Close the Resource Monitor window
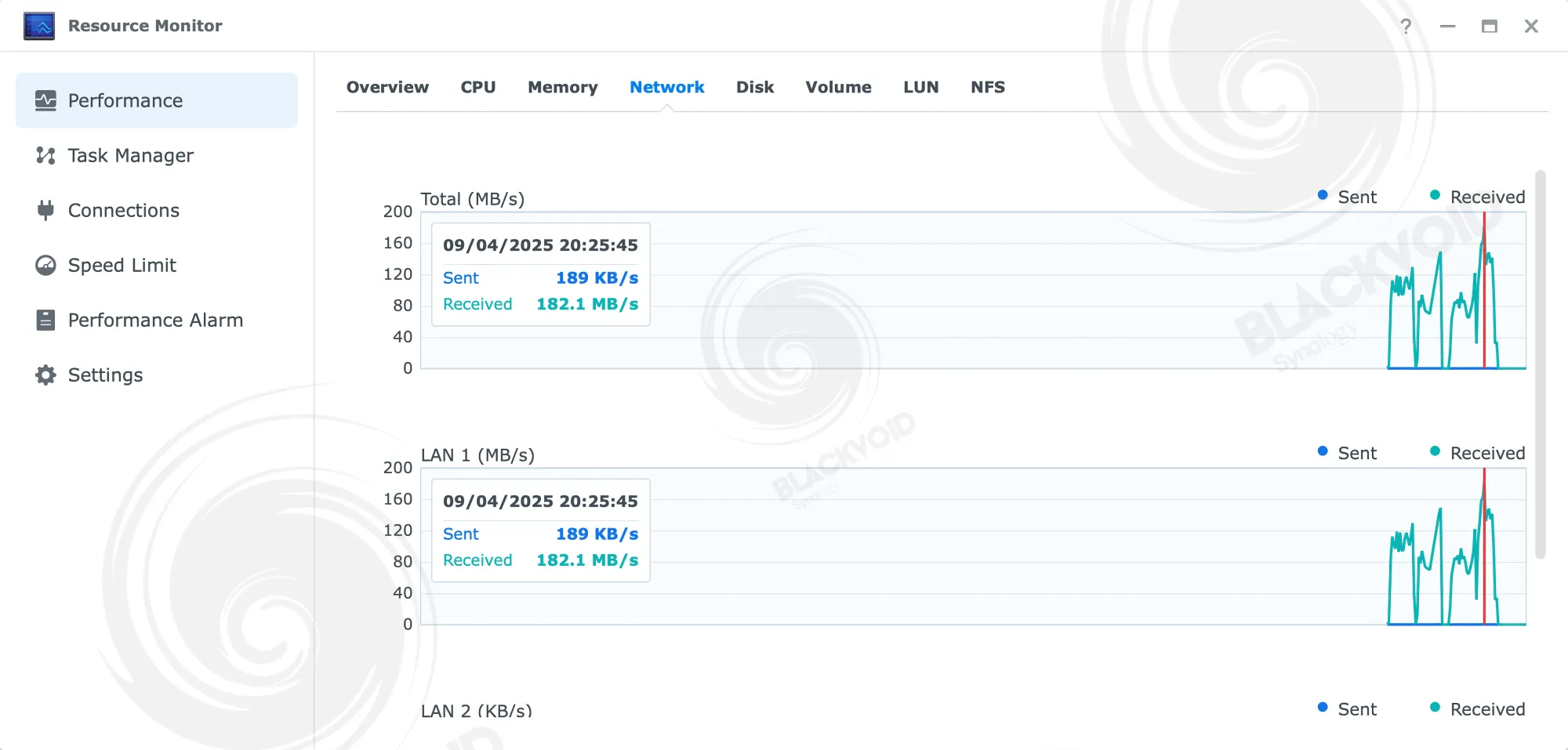Screen dimensions: 1568x750 [x=1531, y=26]
